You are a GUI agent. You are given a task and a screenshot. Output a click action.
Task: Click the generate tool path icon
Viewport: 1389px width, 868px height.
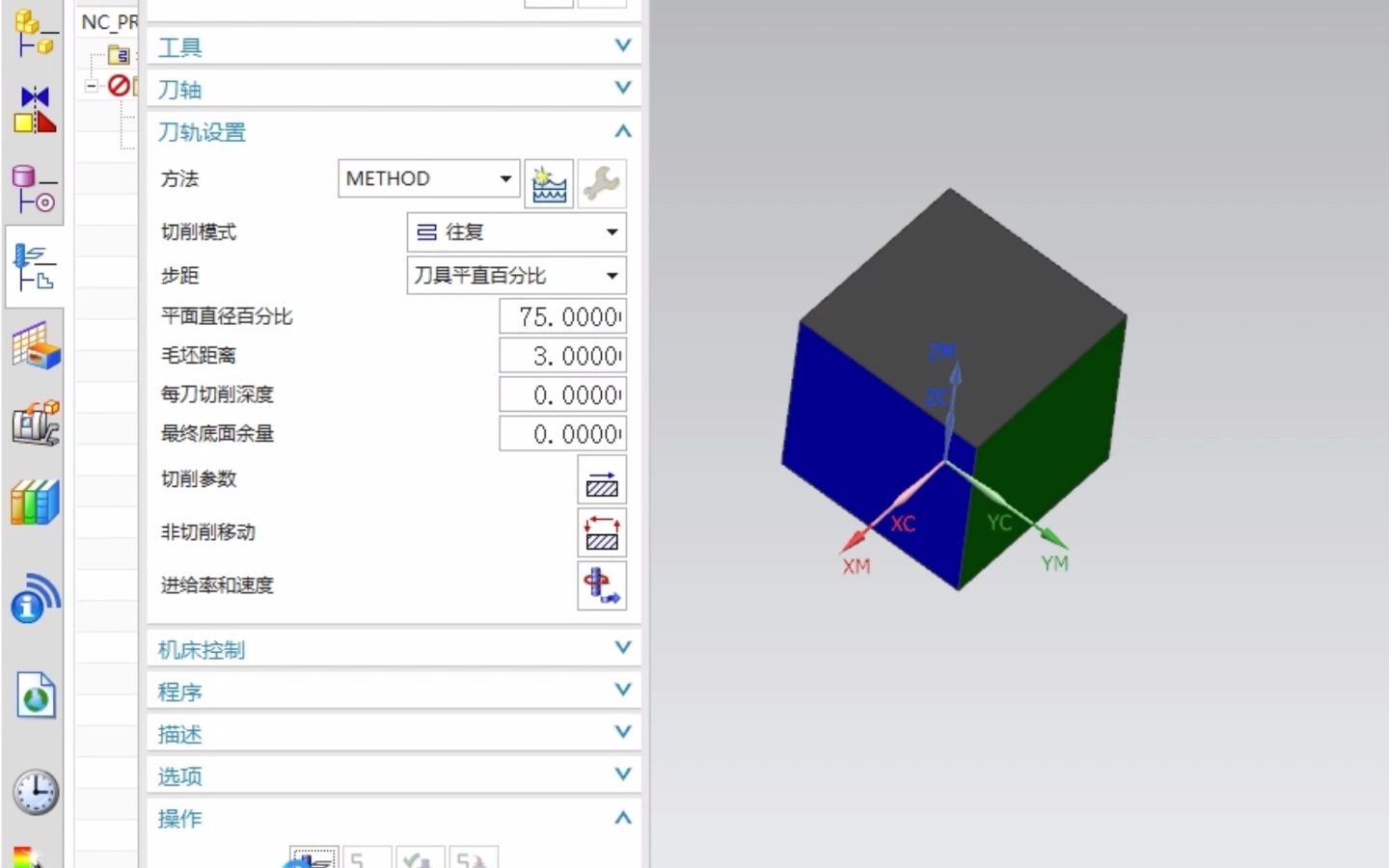point(313,857)
